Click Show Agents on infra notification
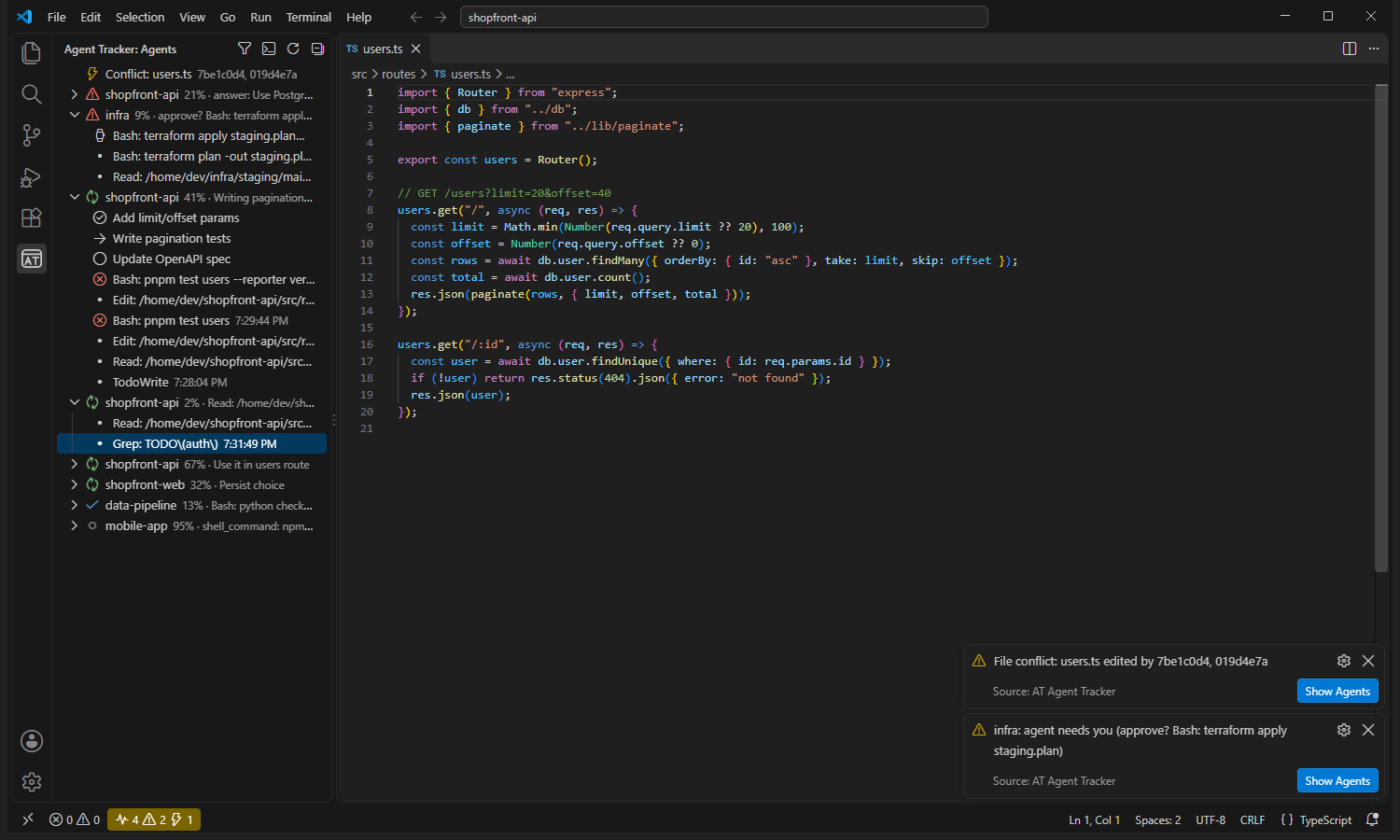Viewport: 1400px width, 840px height. tap(1337, 780)
